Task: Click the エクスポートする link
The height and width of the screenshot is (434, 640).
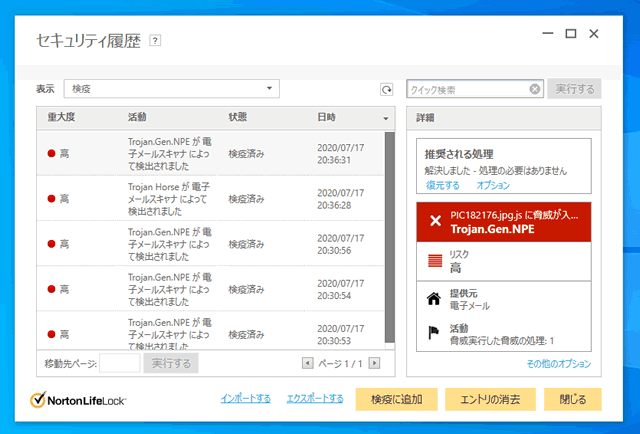Action: (315, 398)
